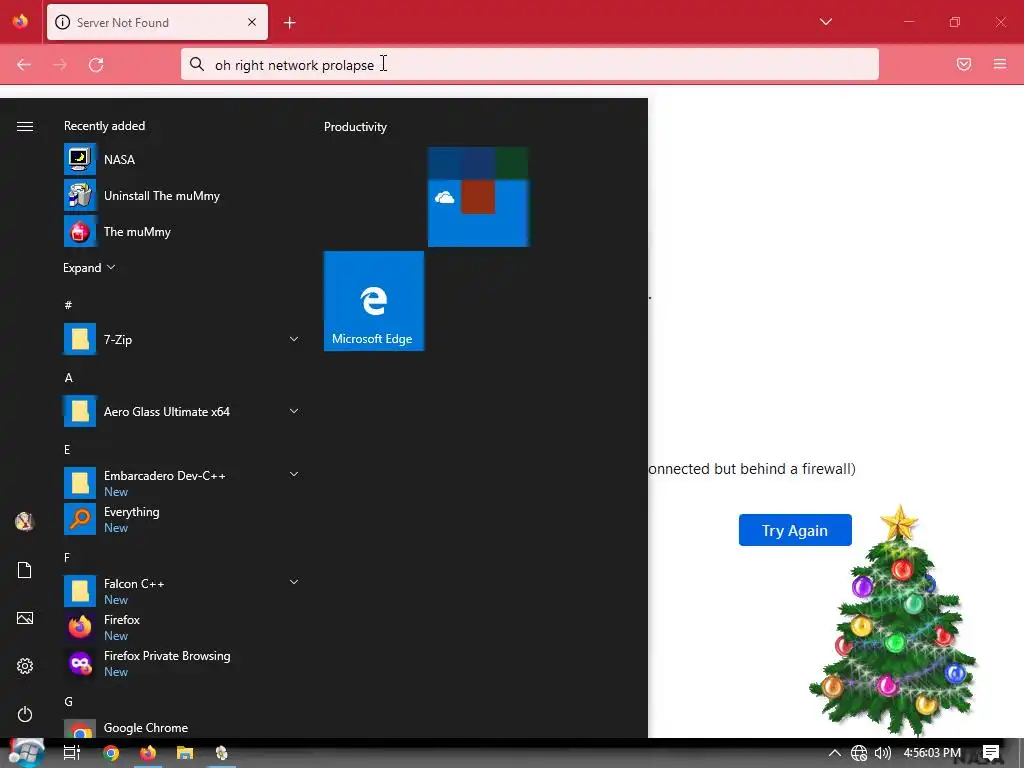Expand the Recently added list
Viewport: 1024px width, 768px height.
(89, 267)
